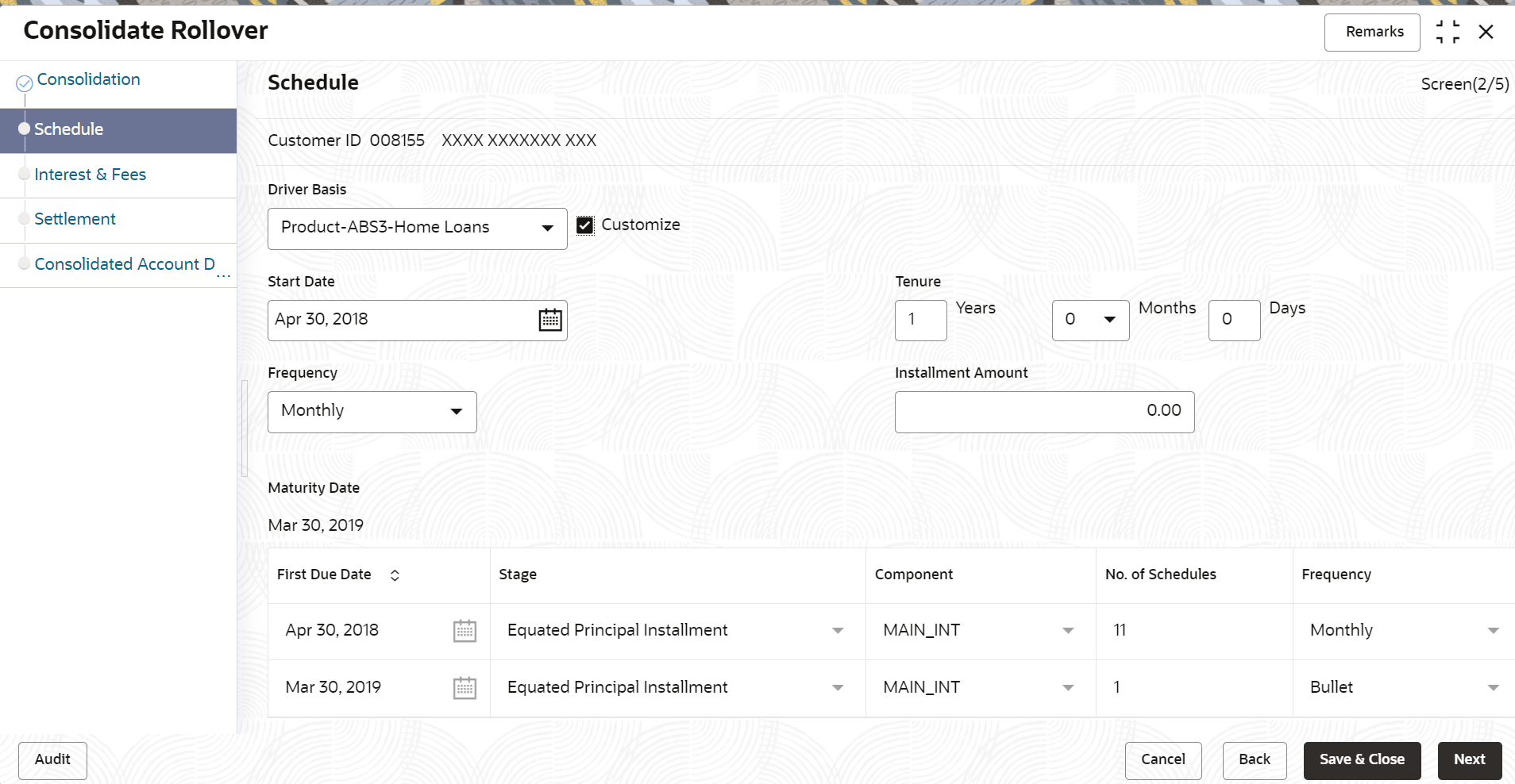Open calendar for Apr 30, 2018 row
The height and width of the screenshot is (784, 1515).
[465, 631]
